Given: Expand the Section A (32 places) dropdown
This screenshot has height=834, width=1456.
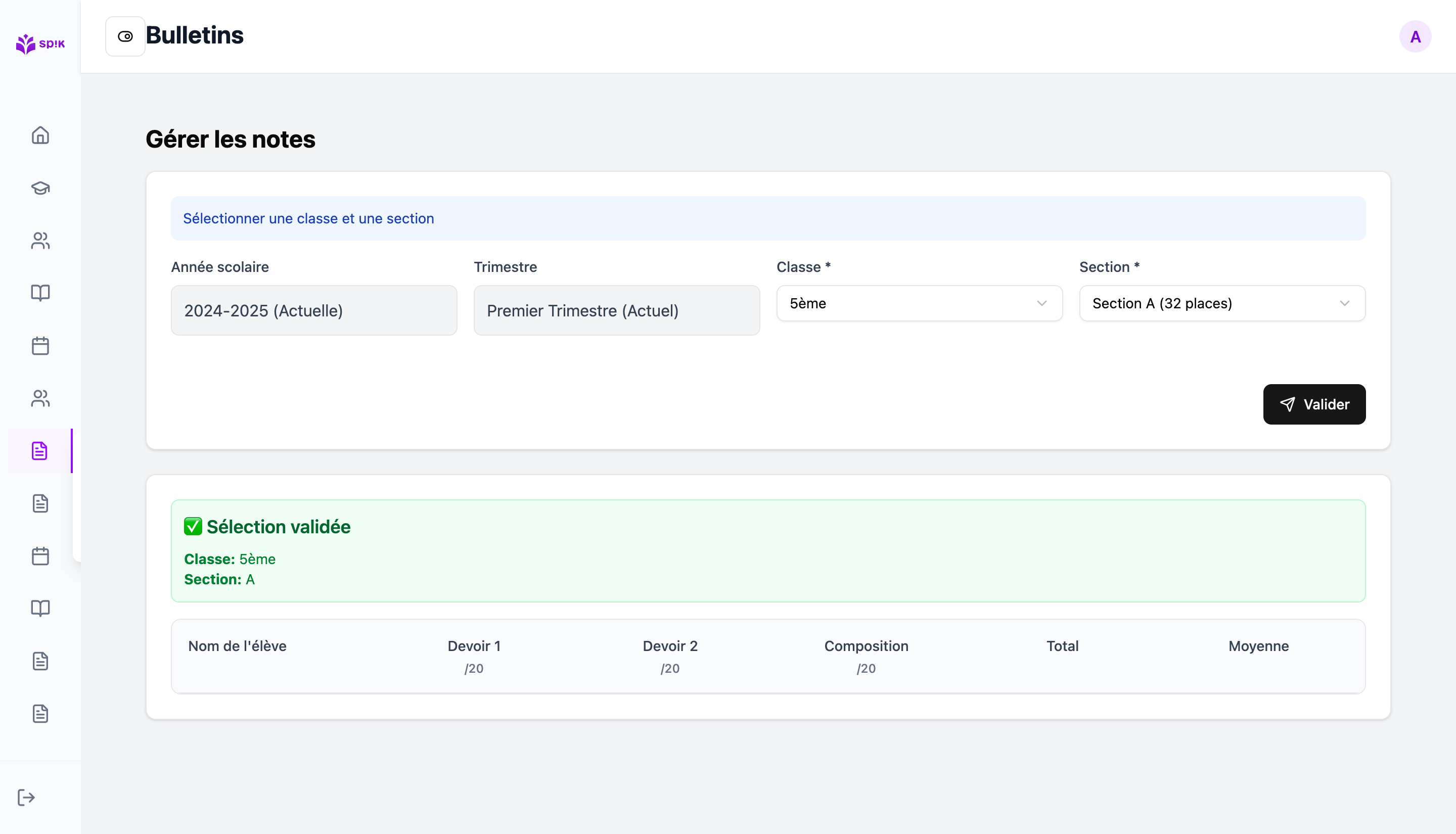Looking at the screenshot, I should tap(1222, 304).
